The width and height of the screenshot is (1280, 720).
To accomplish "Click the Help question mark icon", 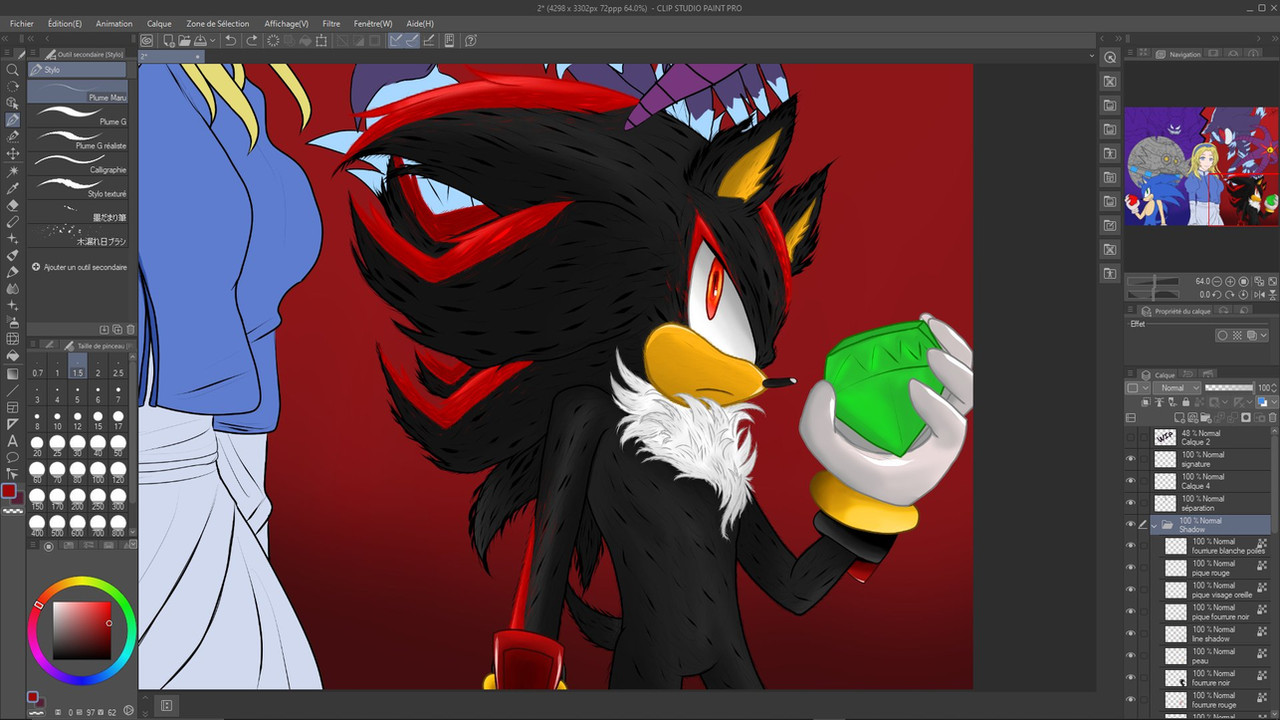I will [470, 40].
